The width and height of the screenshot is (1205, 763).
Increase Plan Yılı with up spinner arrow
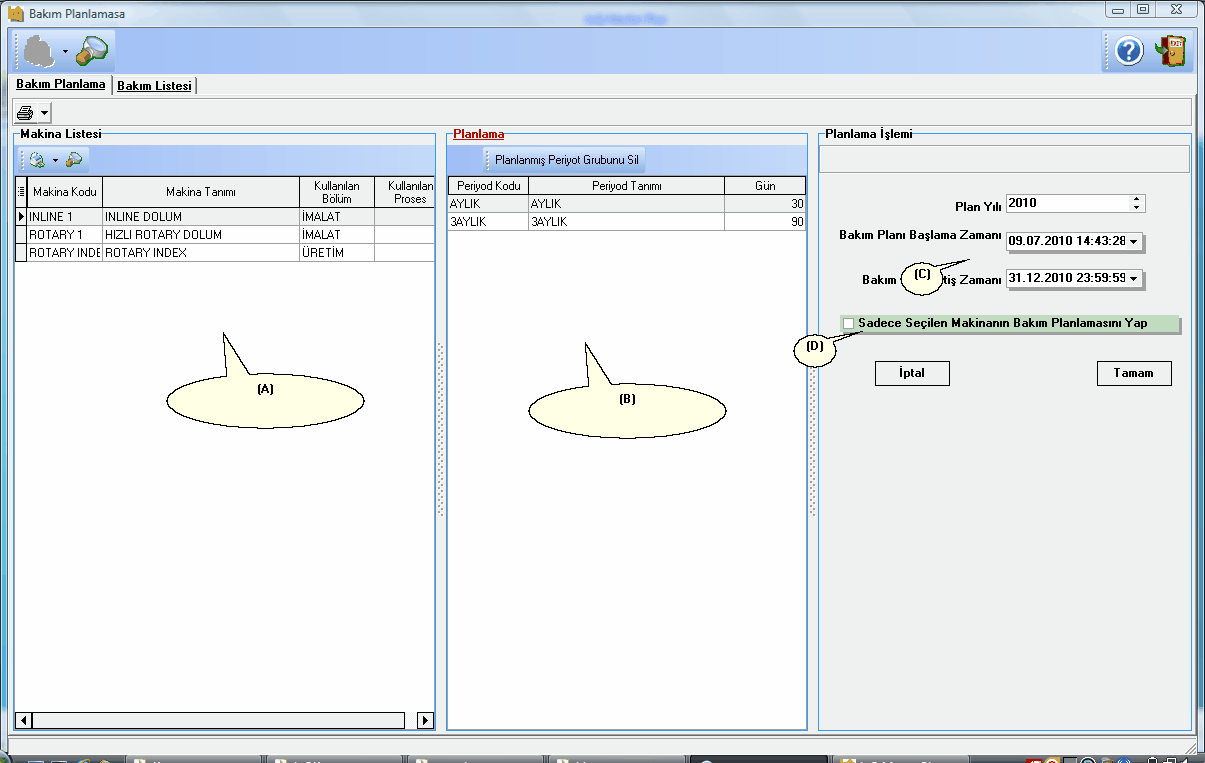click(x=1136, y=199)
